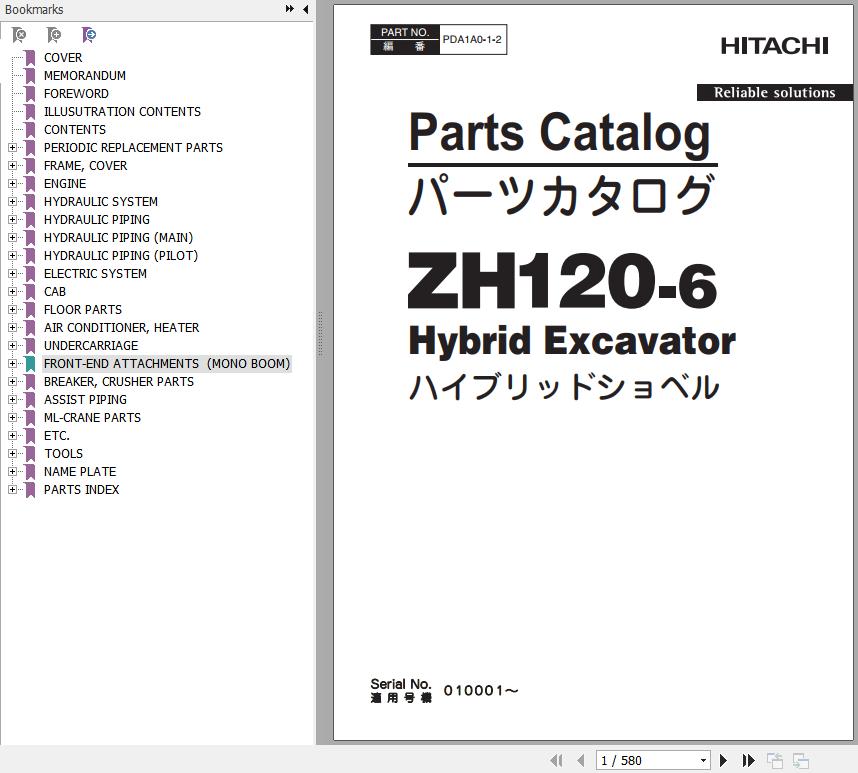Expand the NAME PLATE node

pos(12,472)
